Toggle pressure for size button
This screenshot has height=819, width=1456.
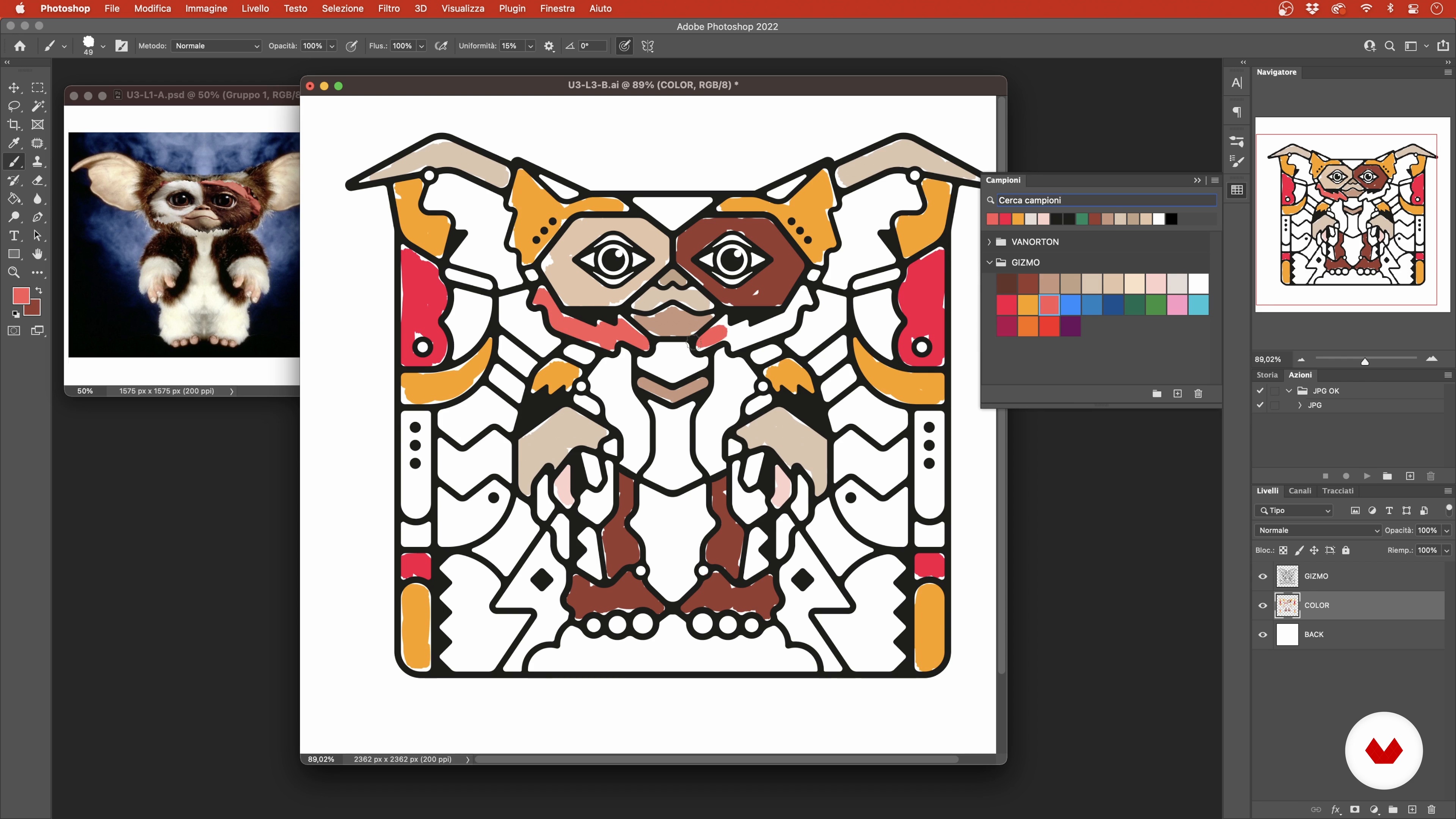tap(624, 46)
